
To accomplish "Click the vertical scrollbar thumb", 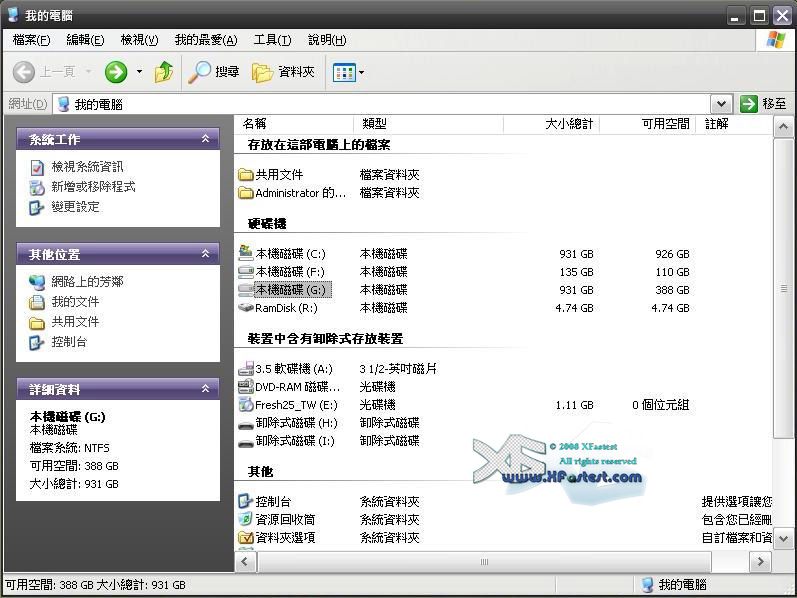I will [x=783, y=288].
